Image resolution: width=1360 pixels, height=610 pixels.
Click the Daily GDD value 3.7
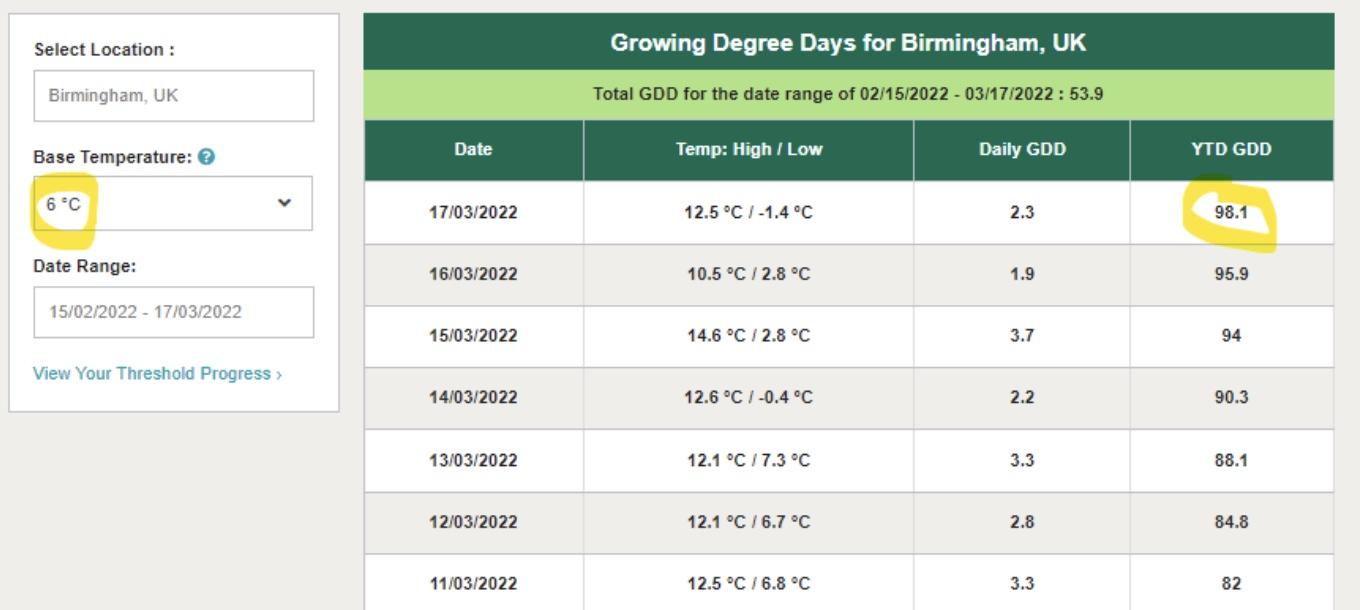pos(1021,336)
